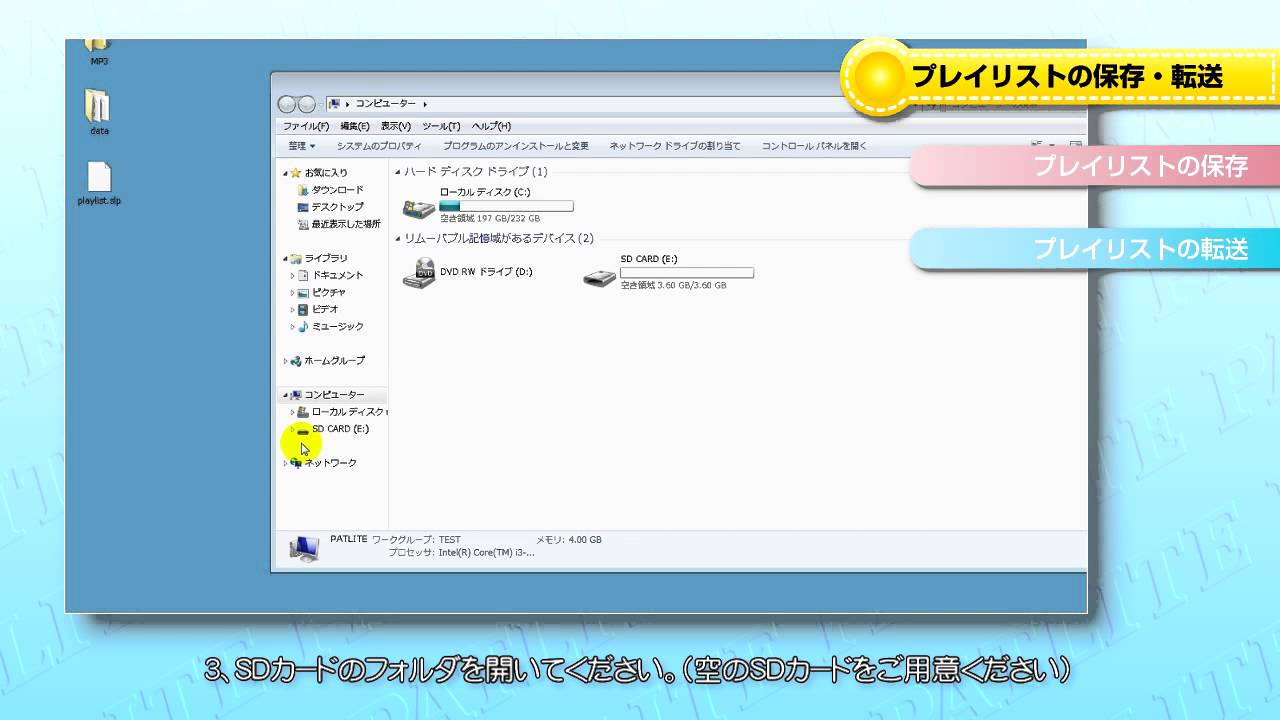Viewport: 1280px width, 720px height.
Task: Select 最近表示した場所 label under favorites
Action: (x=346, y=224)
